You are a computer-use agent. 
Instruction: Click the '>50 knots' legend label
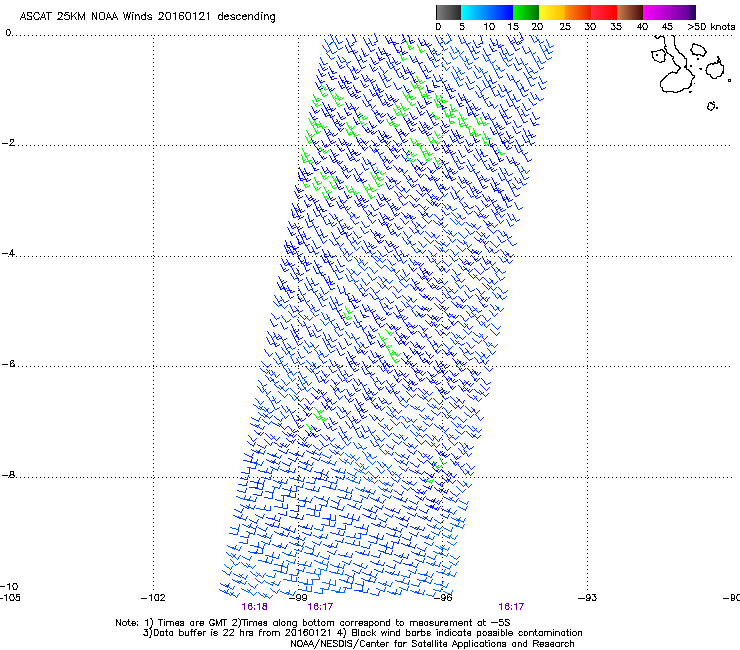tap(711, 27)
